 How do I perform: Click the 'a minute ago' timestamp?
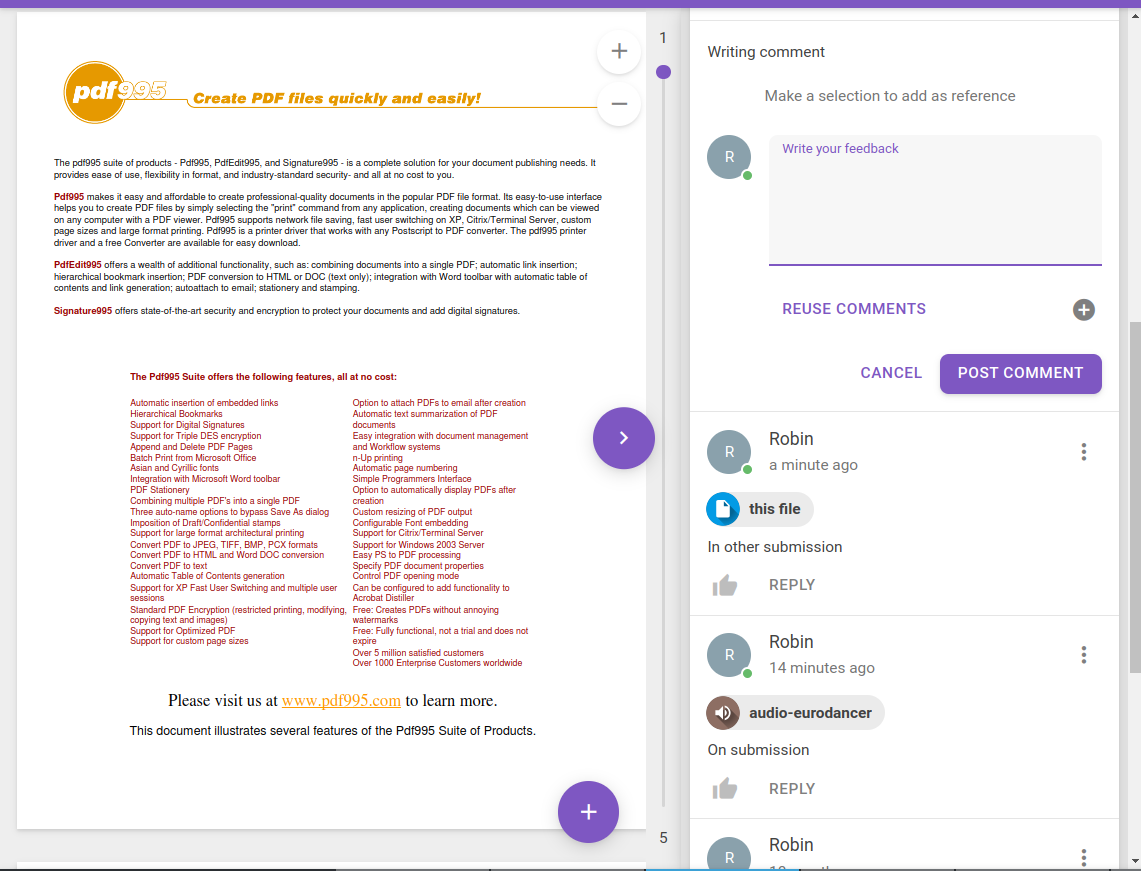point(813,465)
